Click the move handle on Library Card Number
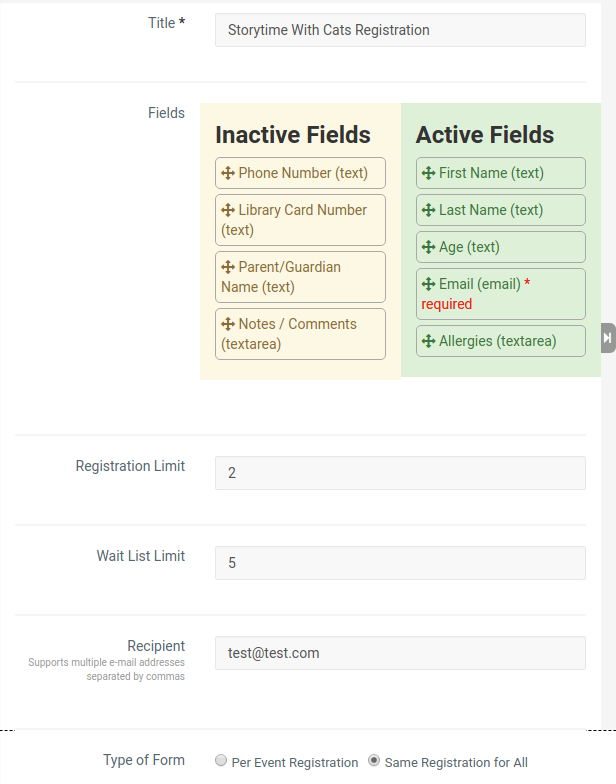 [228, 210]
